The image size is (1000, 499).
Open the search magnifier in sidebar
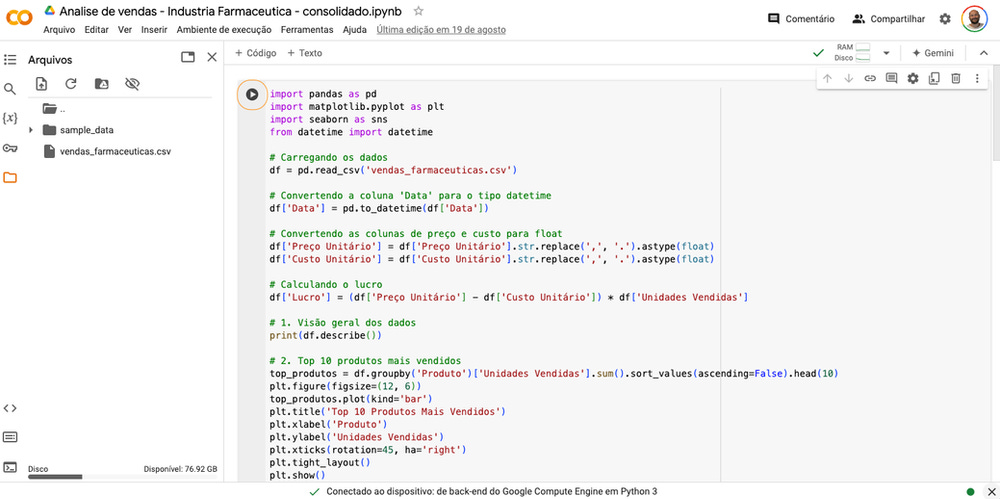click(10, 89)
